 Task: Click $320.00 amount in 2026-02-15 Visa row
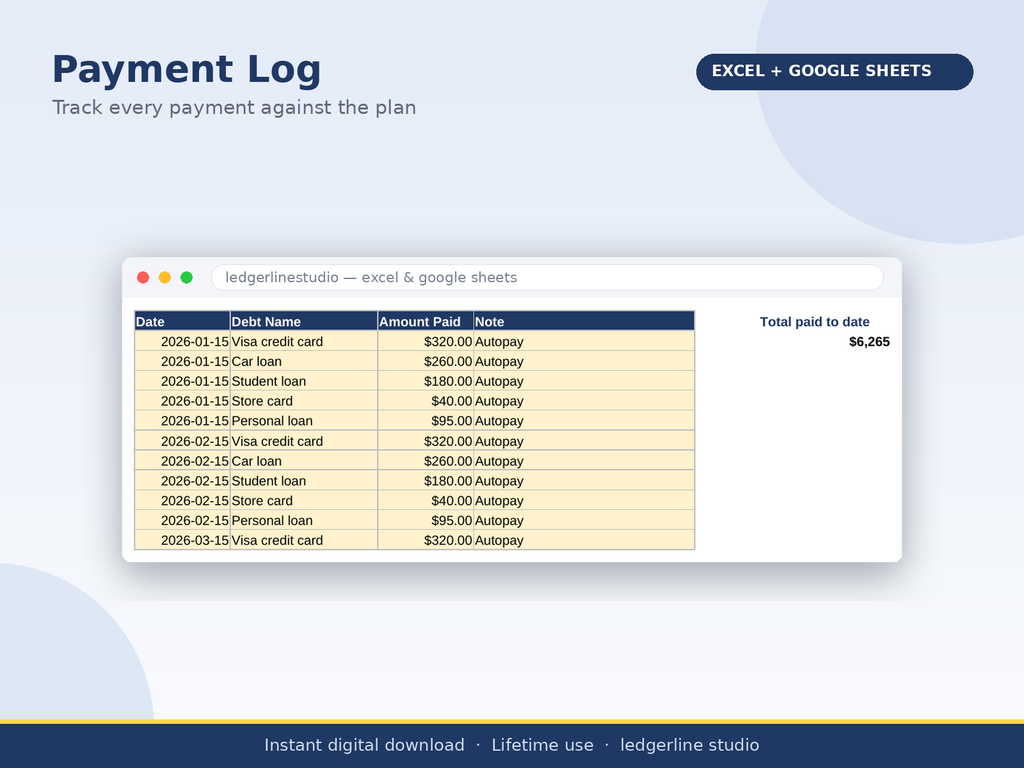pyautogui.click(x=426, y=441)
